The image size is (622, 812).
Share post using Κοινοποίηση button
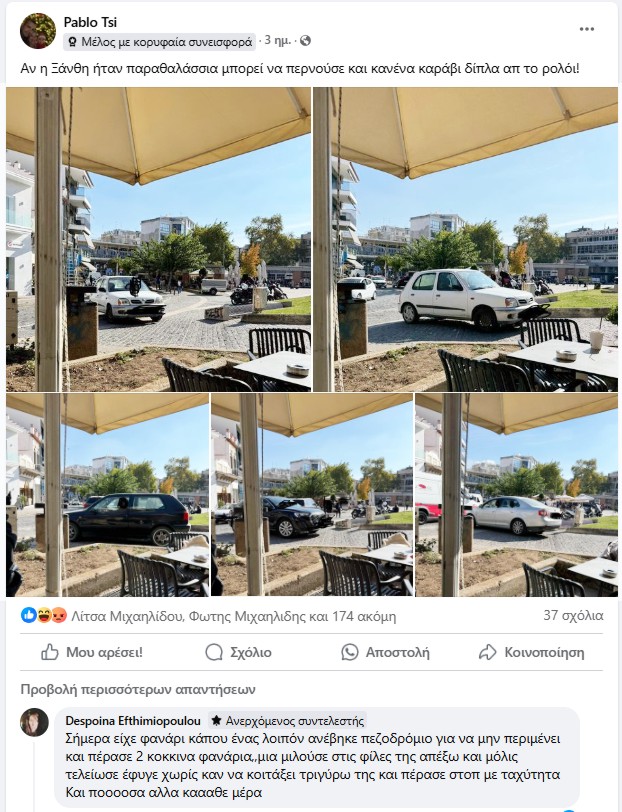coord(531,652)
